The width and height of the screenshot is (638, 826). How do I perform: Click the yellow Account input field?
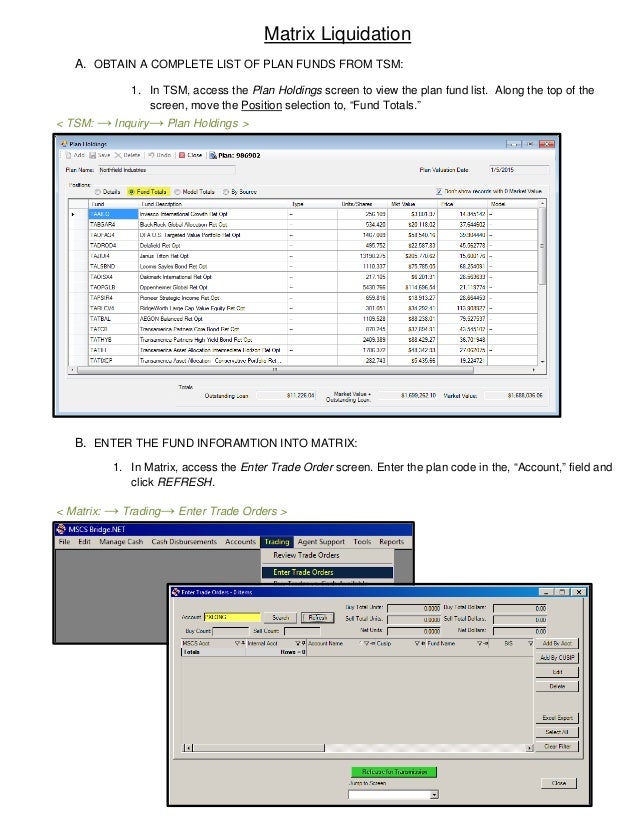pos(232,617)
